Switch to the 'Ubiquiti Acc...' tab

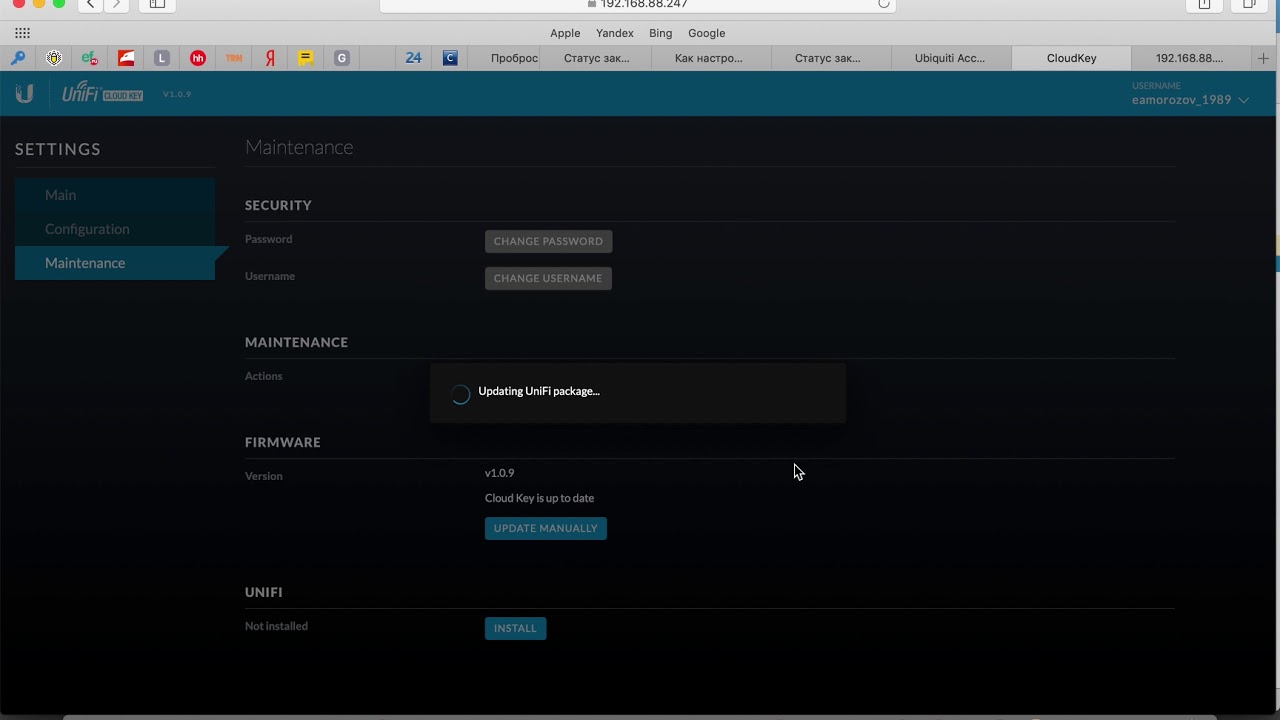pyautogui.click(x=950, y=58)
